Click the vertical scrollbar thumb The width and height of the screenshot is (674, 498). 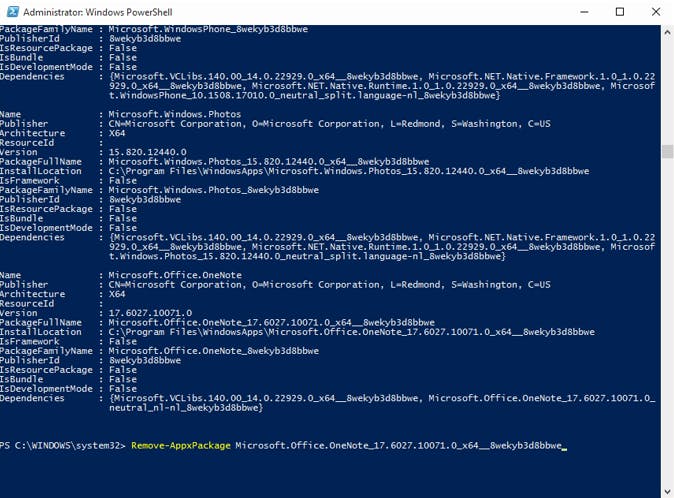[x=667, y=152]
